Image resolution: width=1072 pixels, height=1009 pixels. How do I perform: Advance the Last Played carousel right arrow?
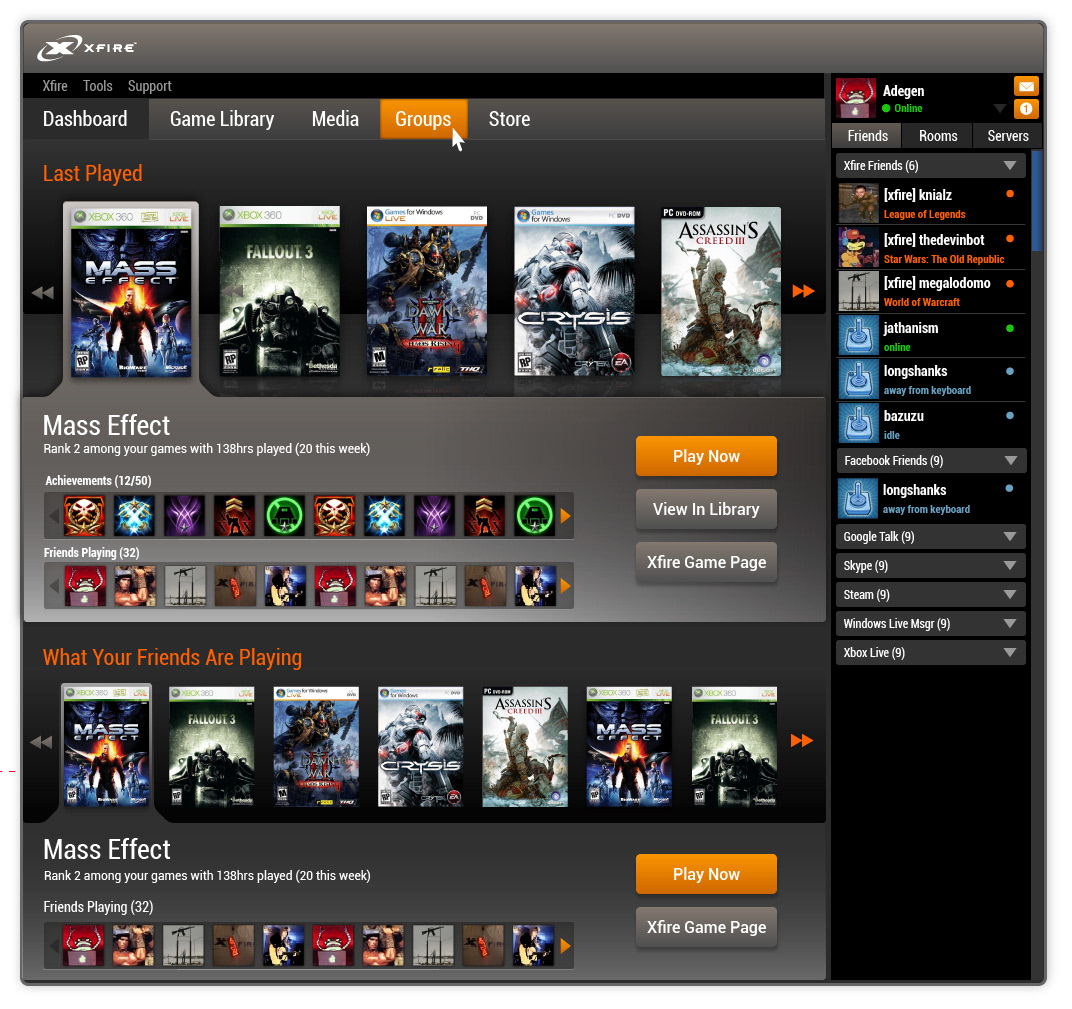802,291
